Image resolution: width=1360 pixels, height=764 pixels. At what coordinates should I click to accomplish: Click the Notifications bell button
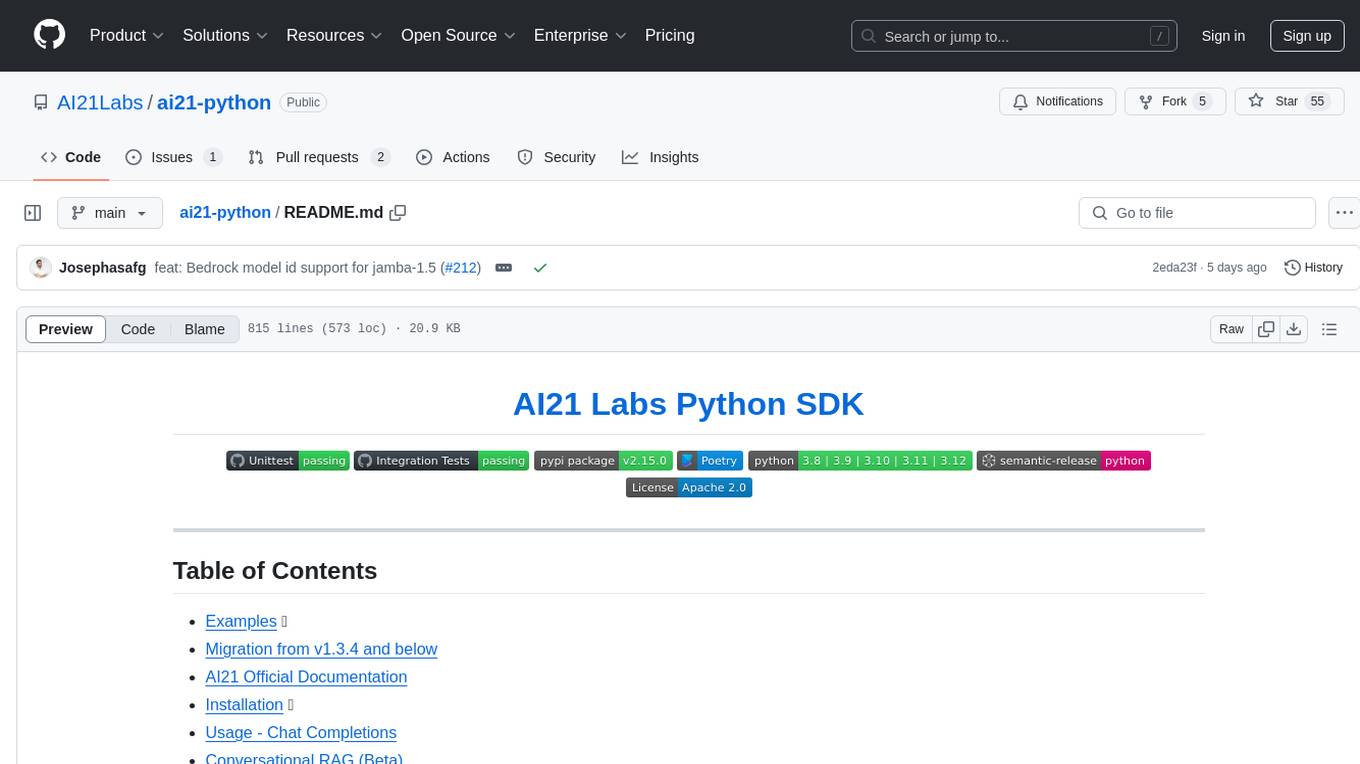[x=1058, y=101]
